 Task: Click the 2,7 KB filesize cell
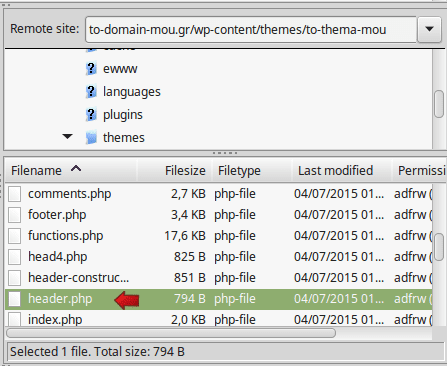[188, 194]
